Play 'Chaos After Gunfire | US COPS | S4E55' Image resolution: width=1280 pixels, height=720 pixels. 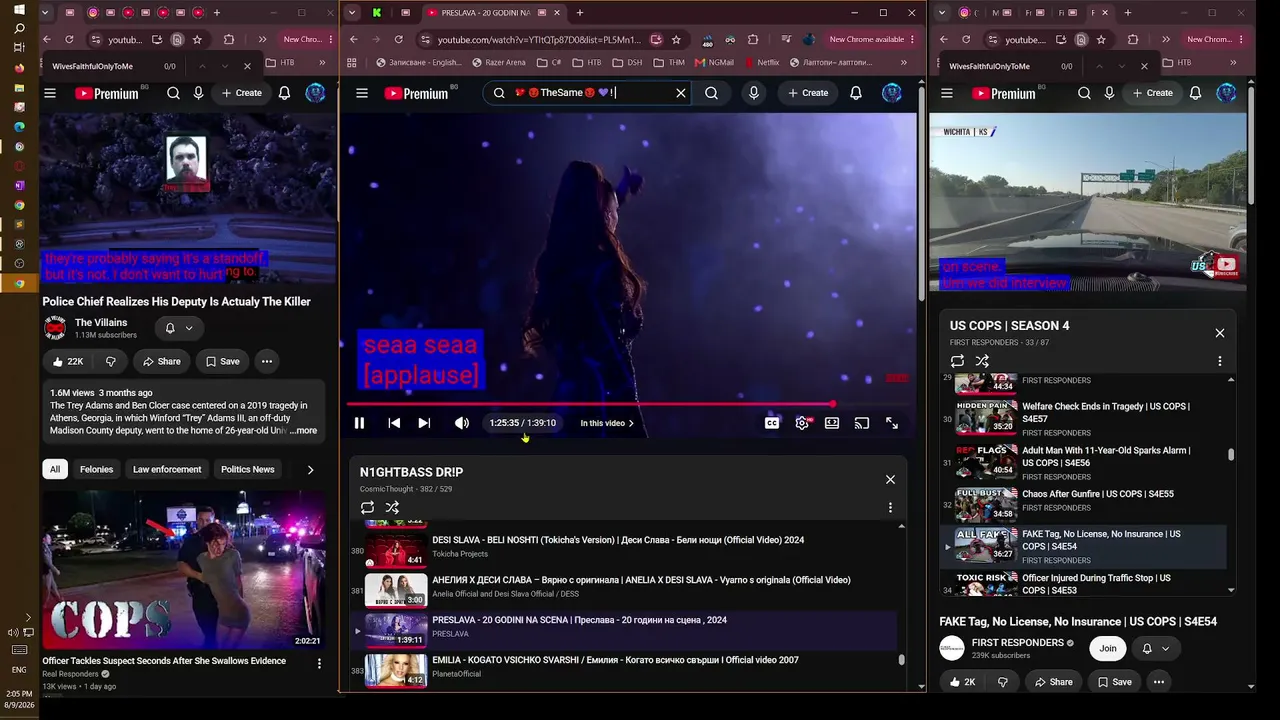tap(1098, 494)
